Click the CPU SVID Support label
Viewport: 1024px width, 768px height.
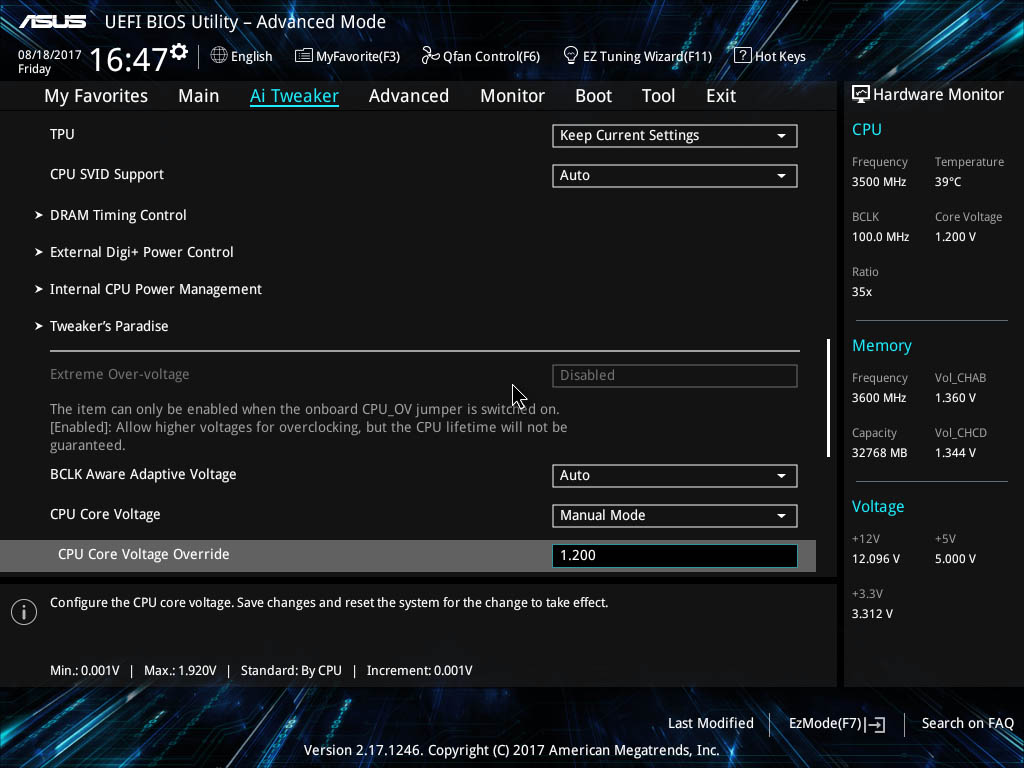coord(107,174)
